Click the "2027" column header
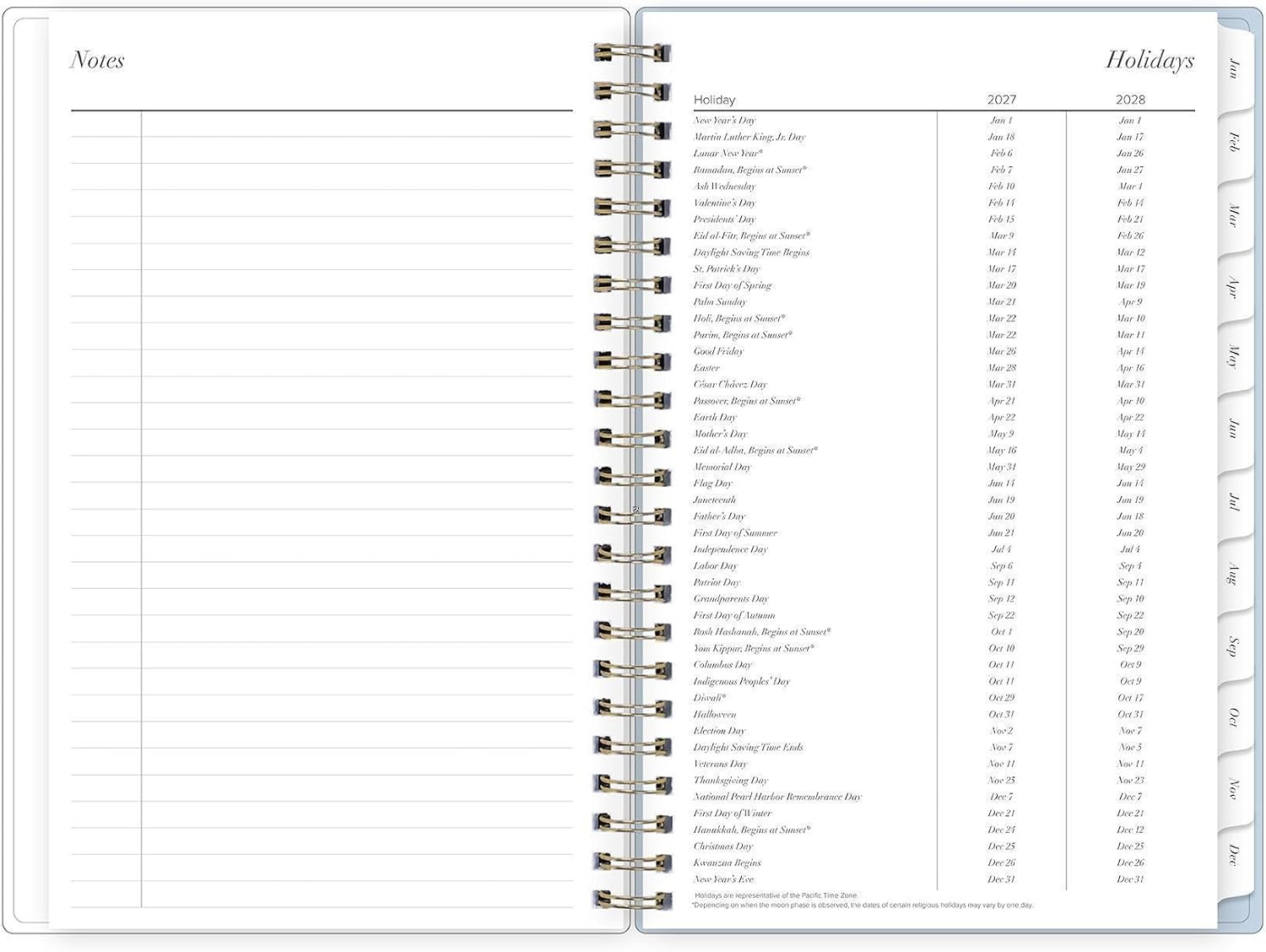1266x952 pixels. [x=1002, y=100]
